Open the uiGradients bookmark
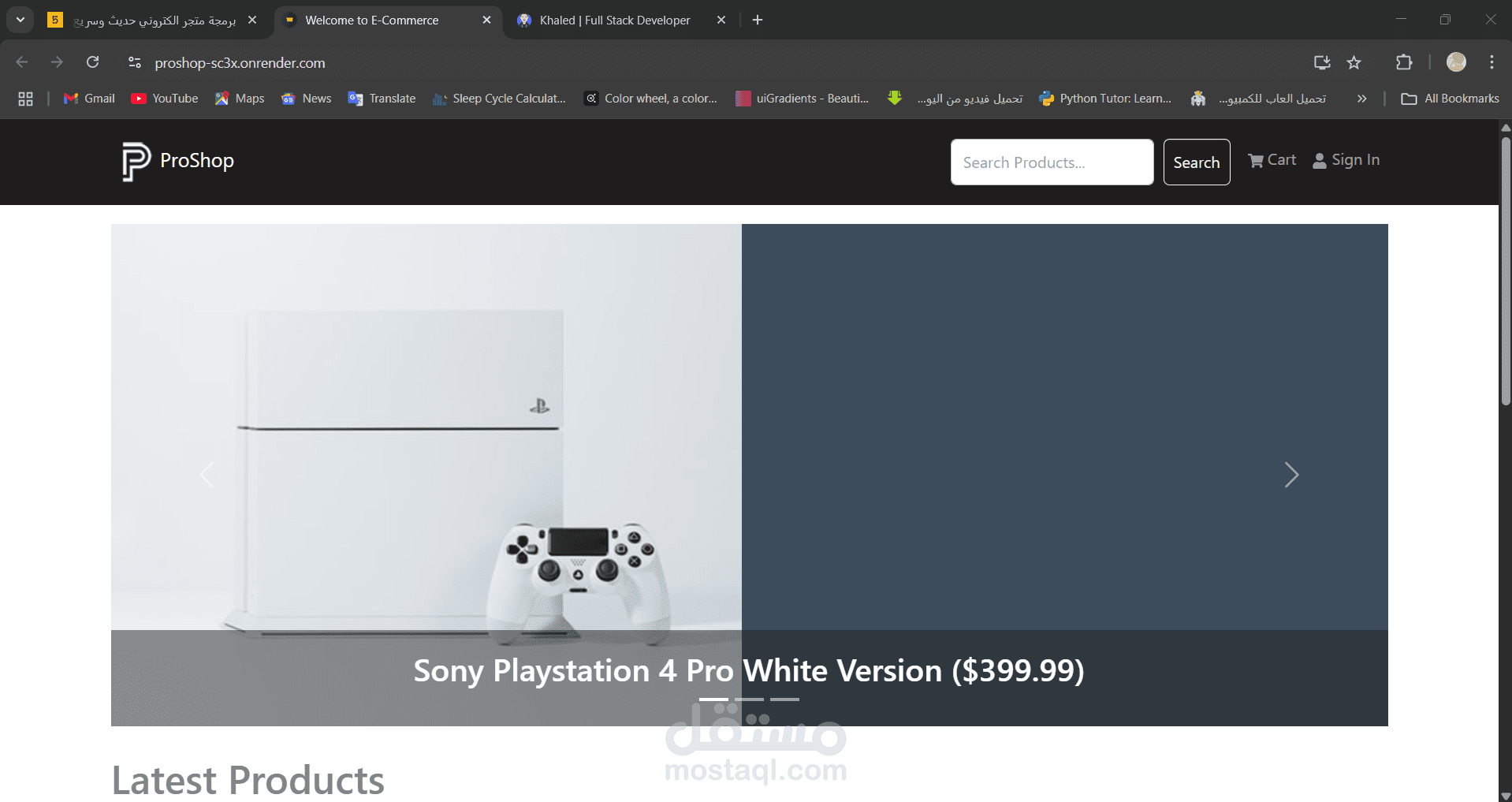Image resolution: width=1512 pixels, height=802 pixels. pos(803,99)
